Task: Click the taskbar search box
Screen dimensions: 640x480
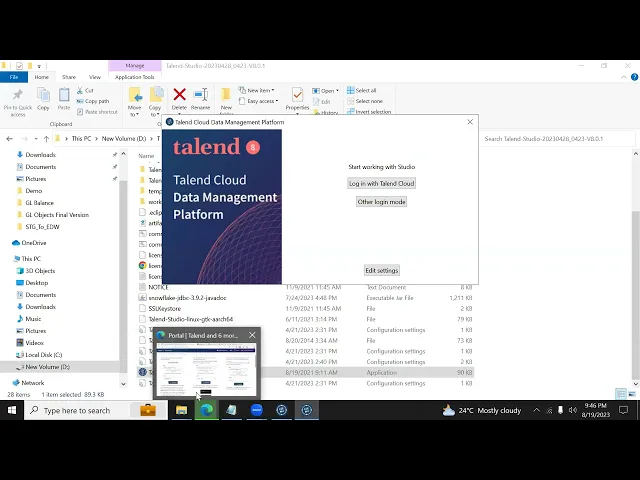Action: point(96,410)
